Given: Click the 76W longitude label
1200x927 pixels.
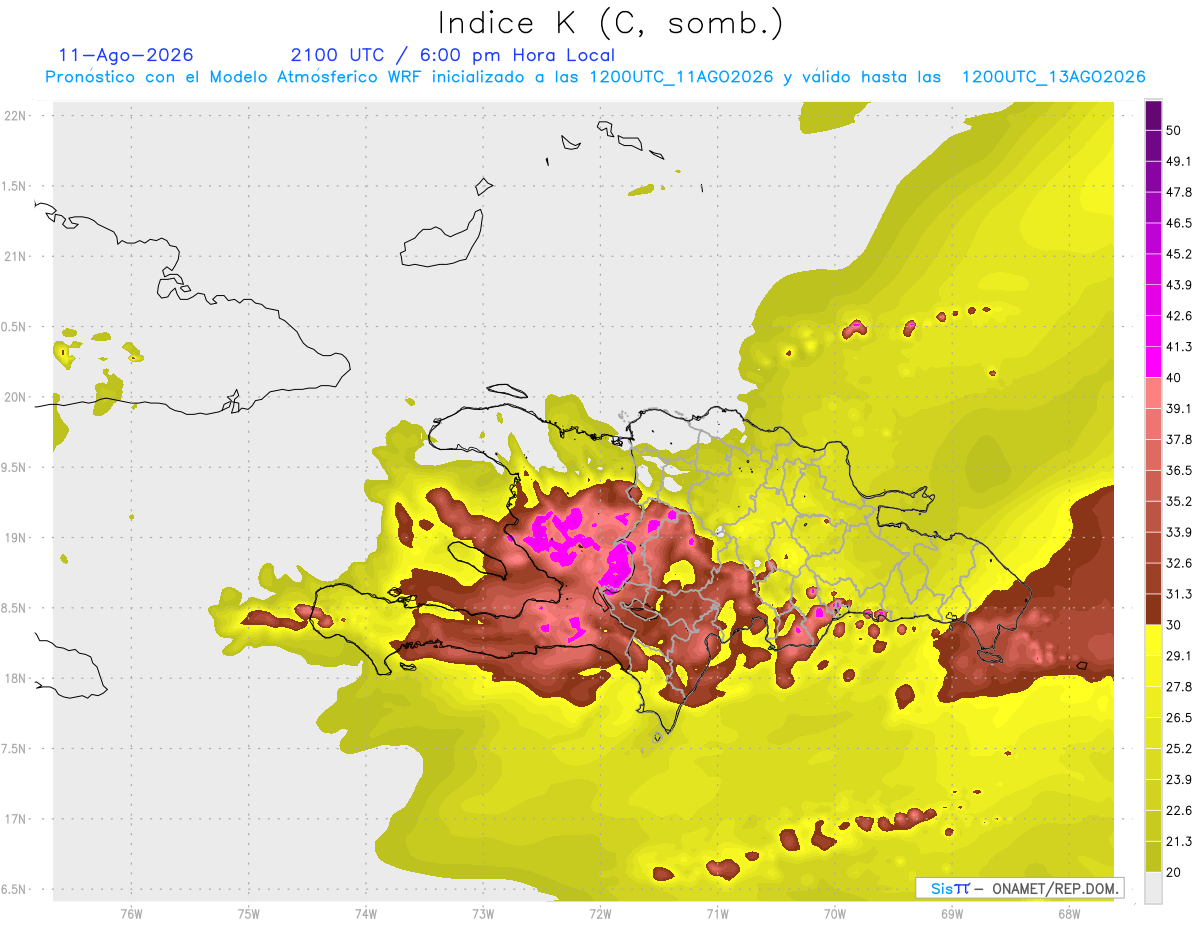Looking at the screenshot, I should click(x=131, y=913).
